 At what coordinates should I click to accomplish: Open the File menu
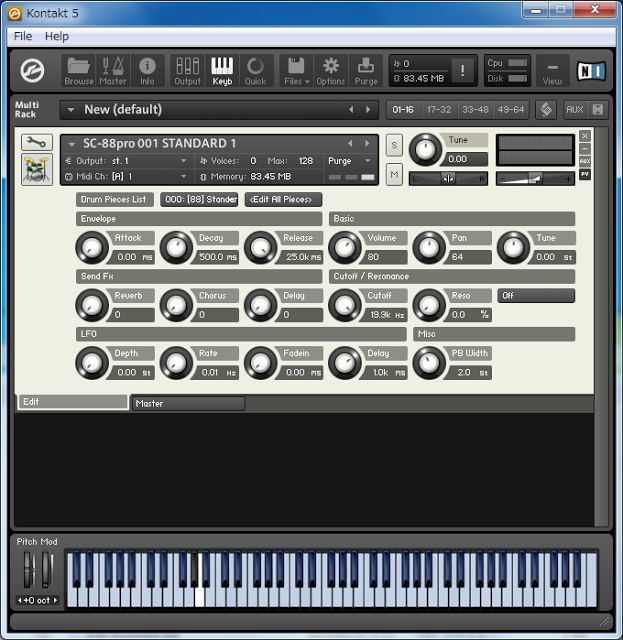[22, 36]
